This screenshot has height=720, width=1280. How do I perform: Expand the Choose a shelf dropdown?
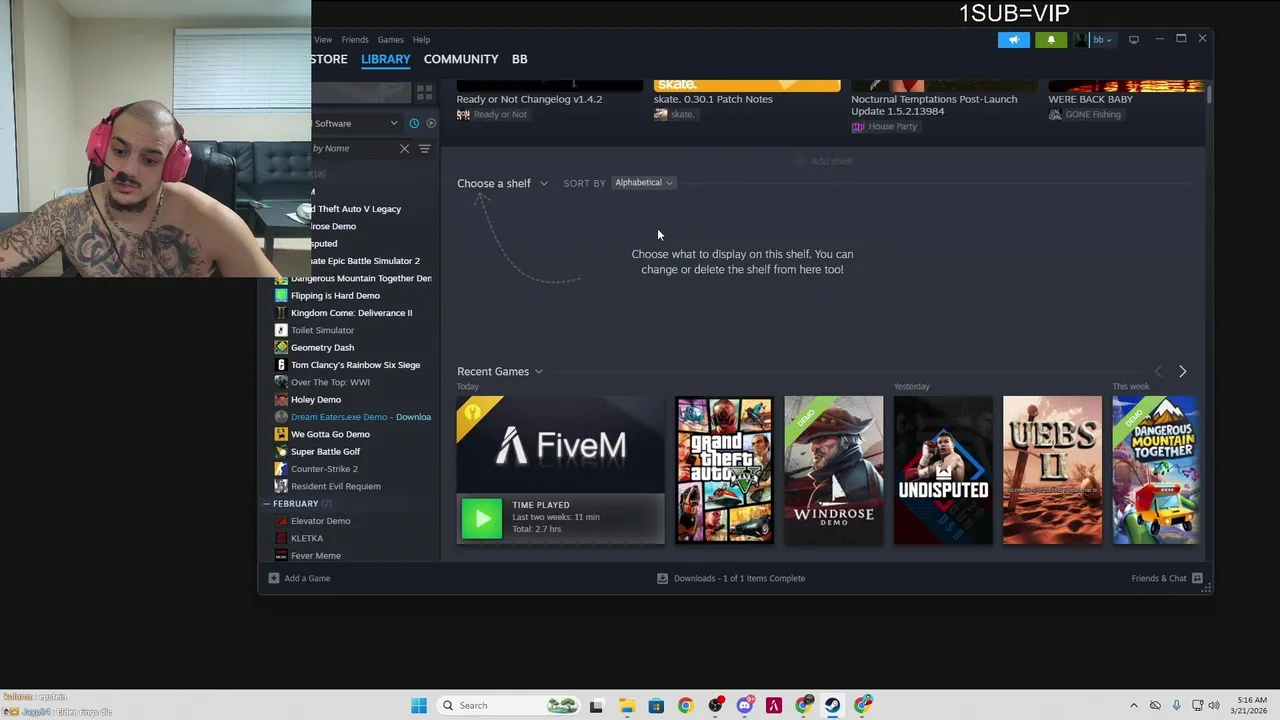[x=502, y=183]
